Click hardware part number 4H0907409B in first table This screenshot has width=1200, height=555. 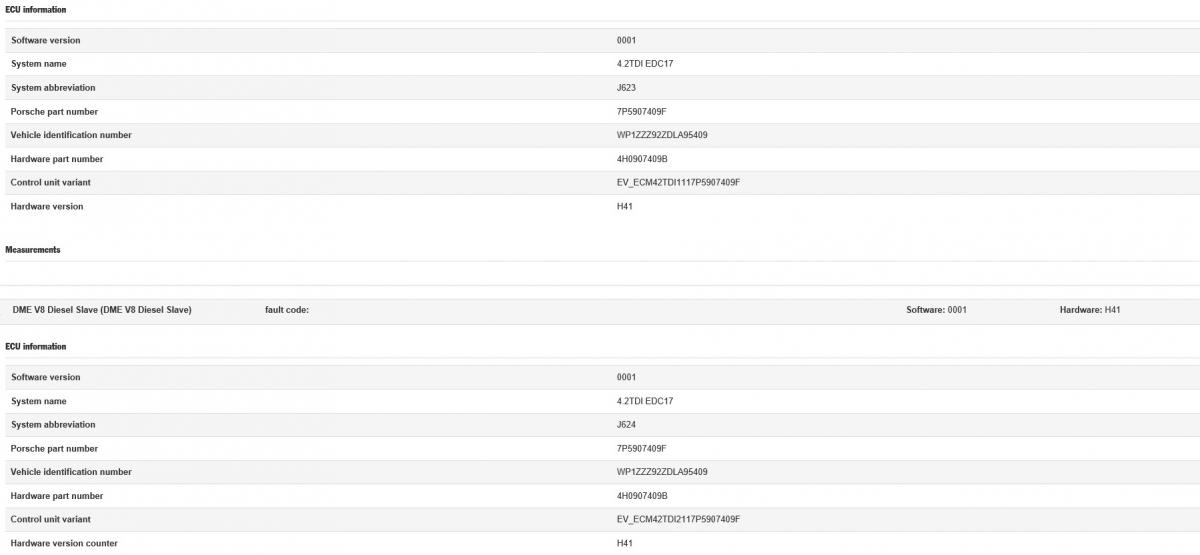point(642,159)
